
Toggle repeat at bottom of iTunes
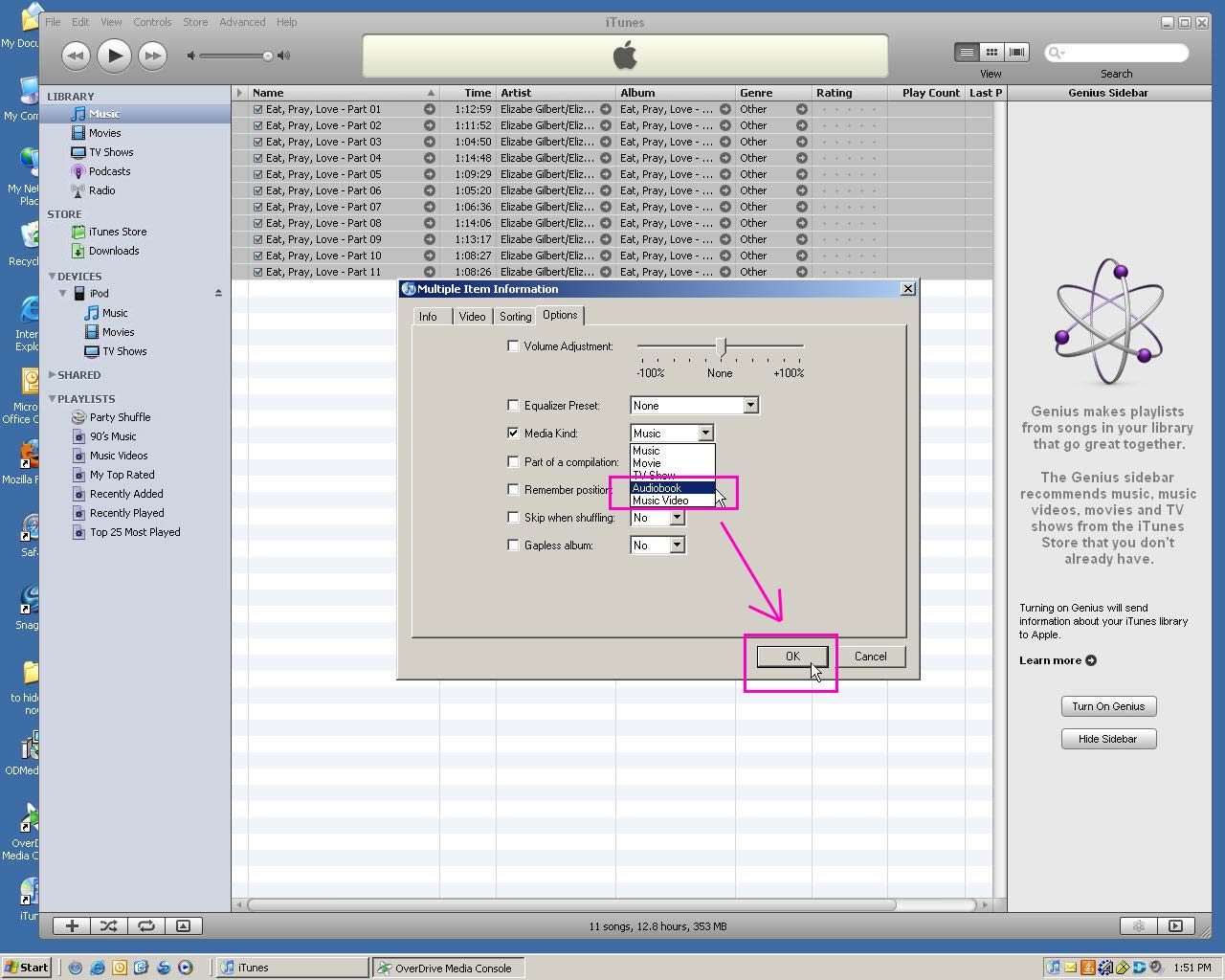pyautogui.click(x=145, y=925)
